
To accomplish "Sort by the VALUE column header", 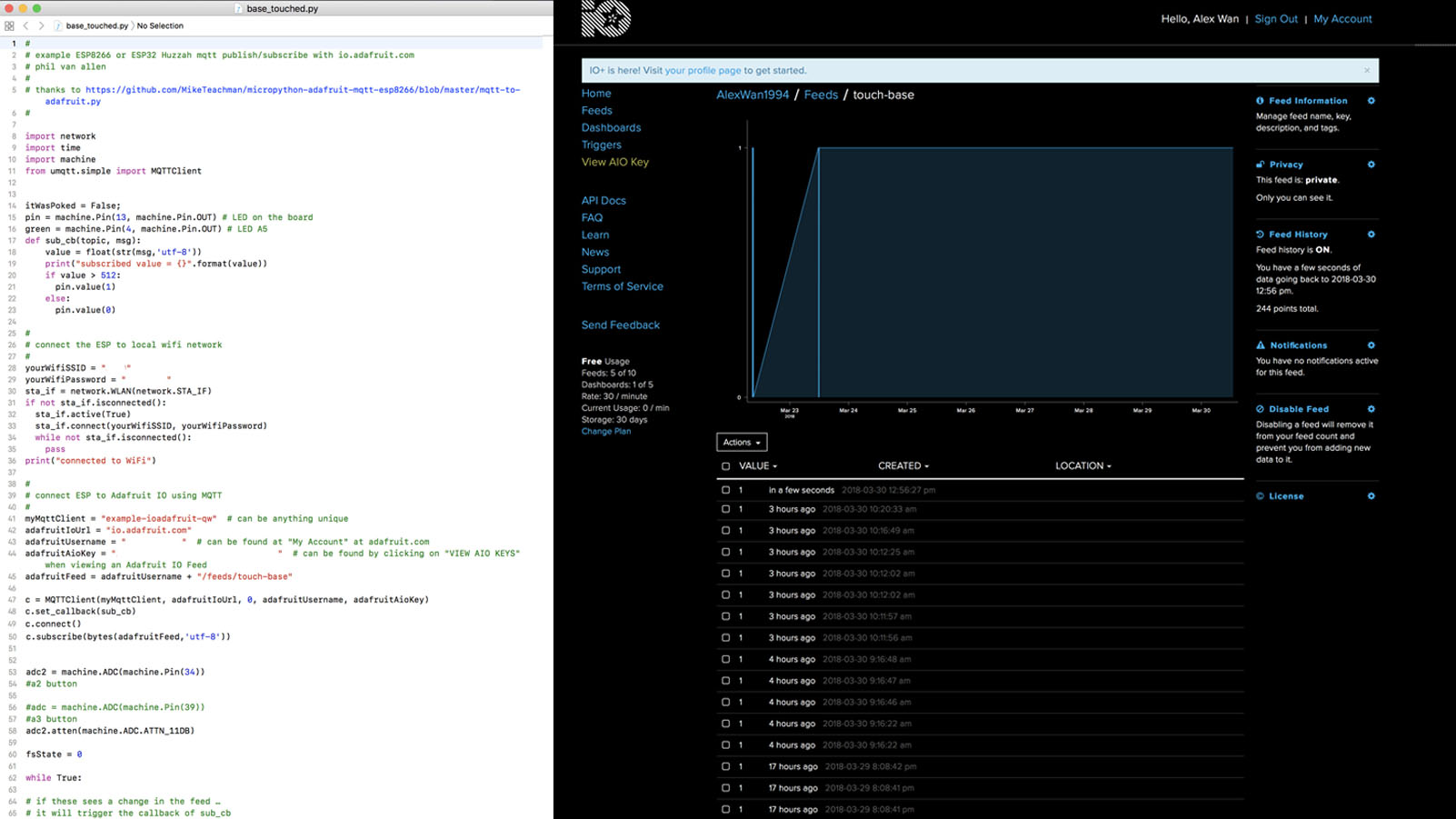I will [x=758, y=466].
